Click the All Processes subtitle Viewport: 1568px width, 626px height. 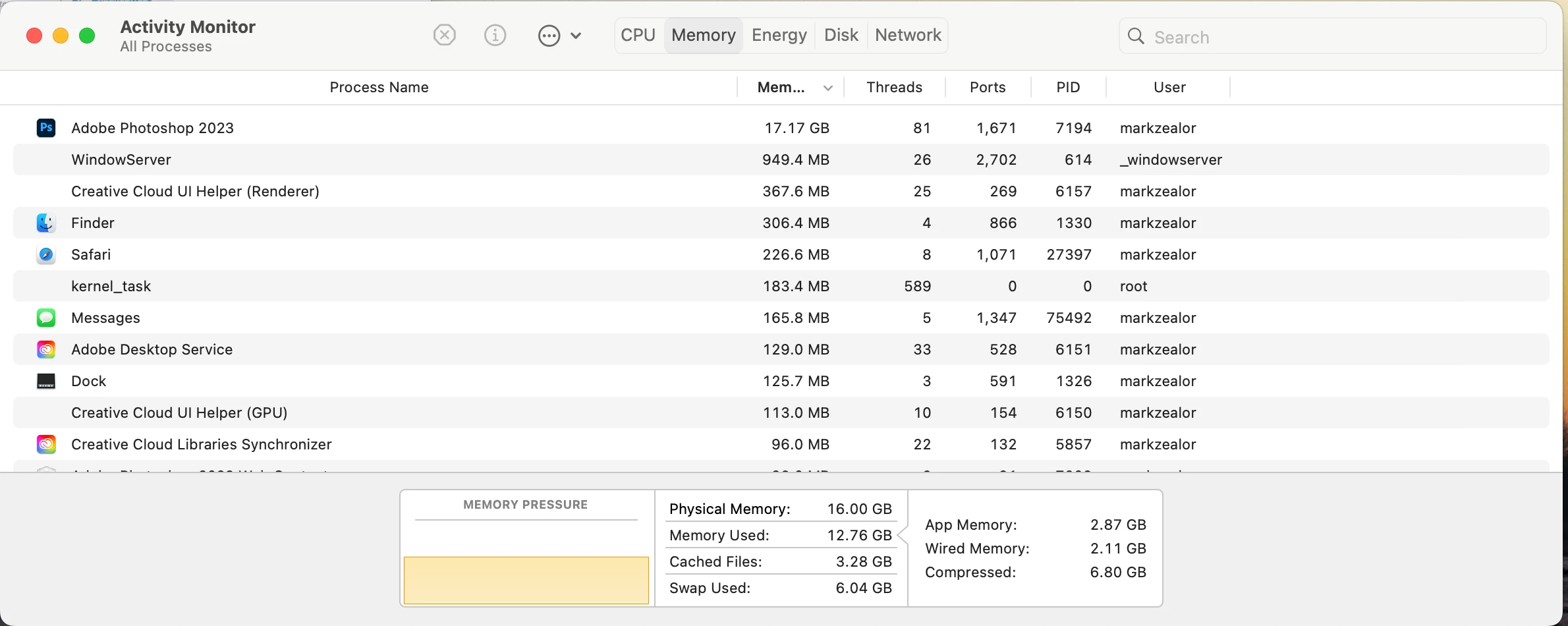pyautogui.click(x=166, y=47)
